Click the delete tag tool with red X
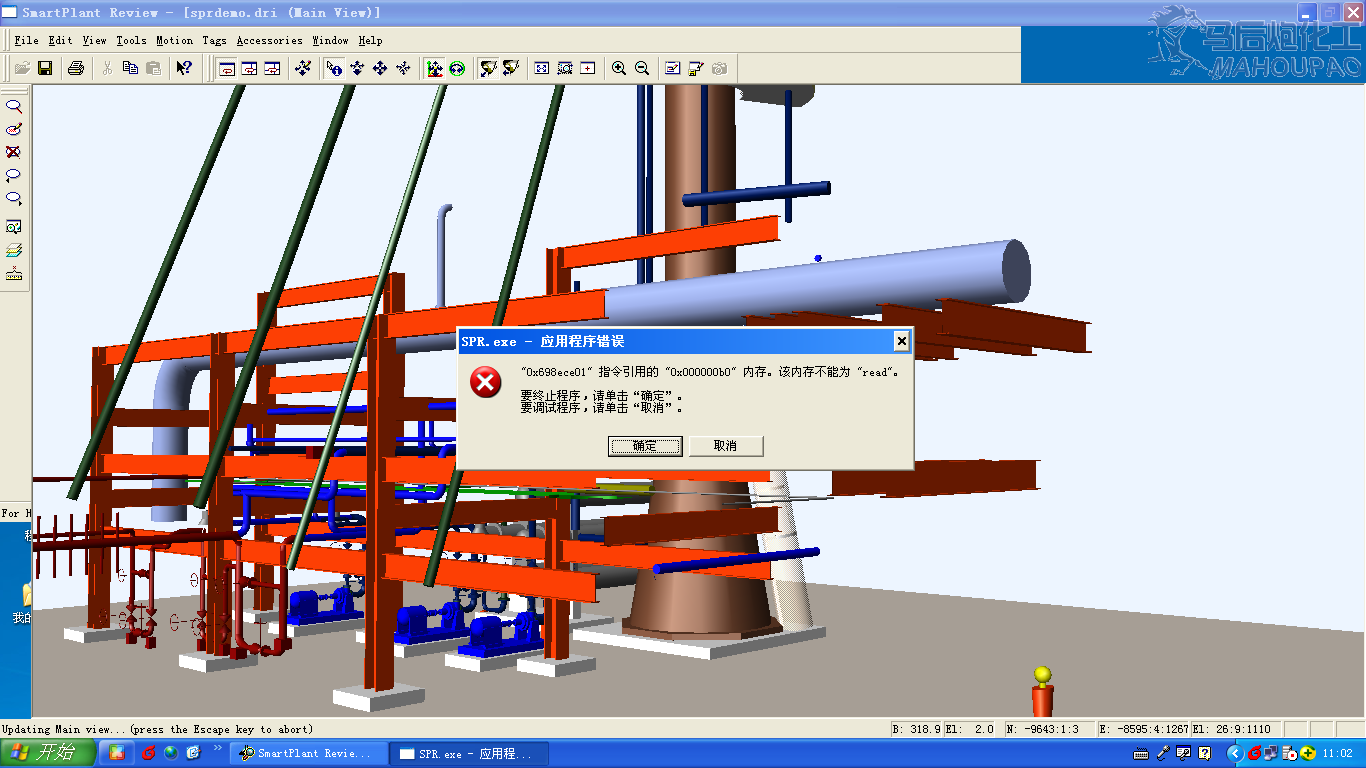 [14, 152]
